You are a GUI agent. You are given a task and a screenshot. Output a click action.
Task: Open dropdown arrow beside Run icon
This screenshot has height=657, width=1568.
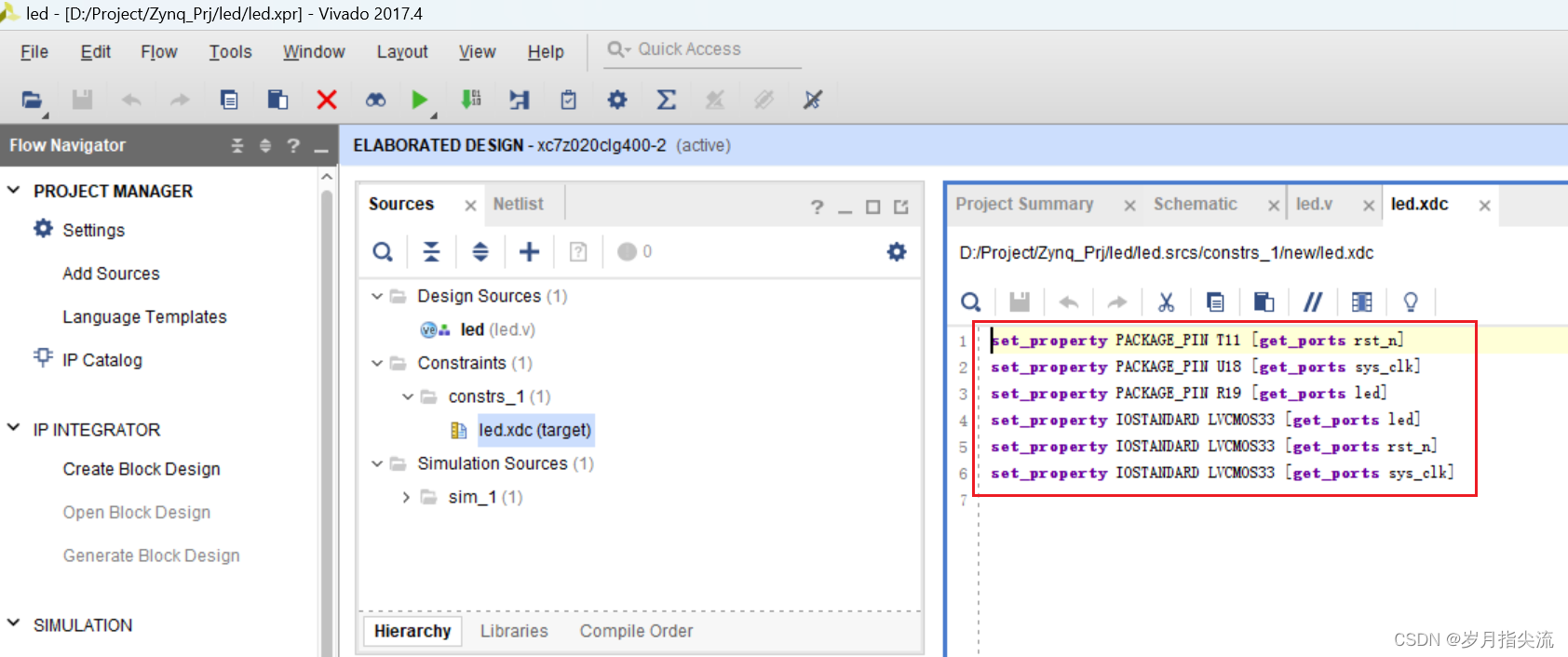point(434,115)
